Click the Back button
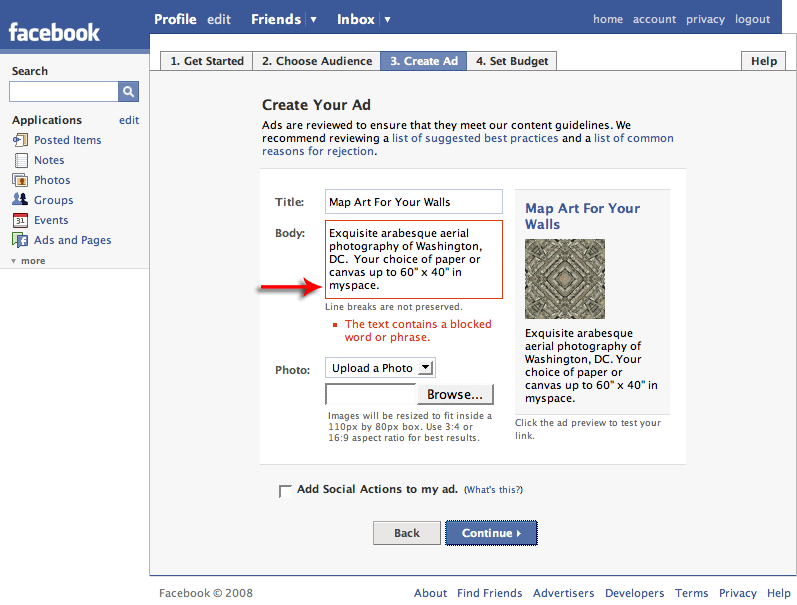797x605 pixels. pyautogui.click(x=407, y=533)
